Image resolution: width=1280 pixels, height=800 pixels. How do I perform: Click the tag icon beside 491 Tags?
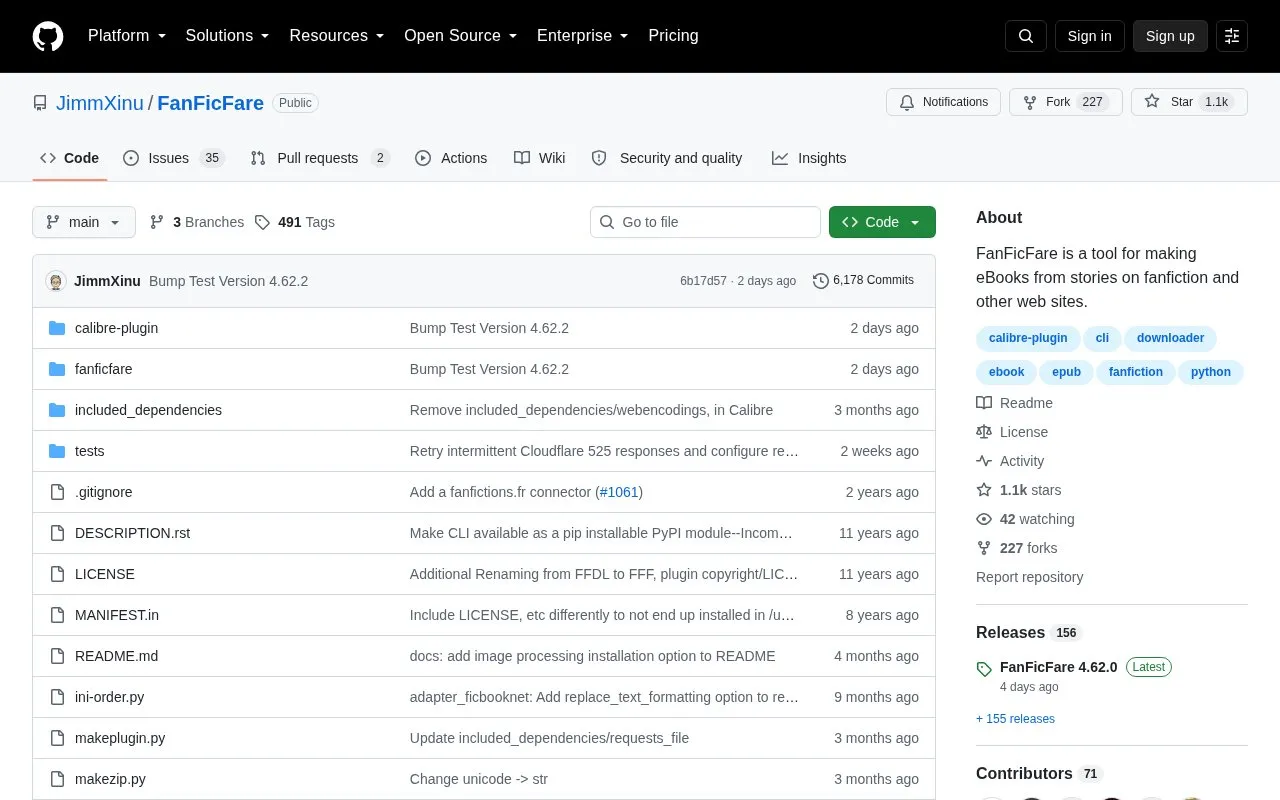262,222
